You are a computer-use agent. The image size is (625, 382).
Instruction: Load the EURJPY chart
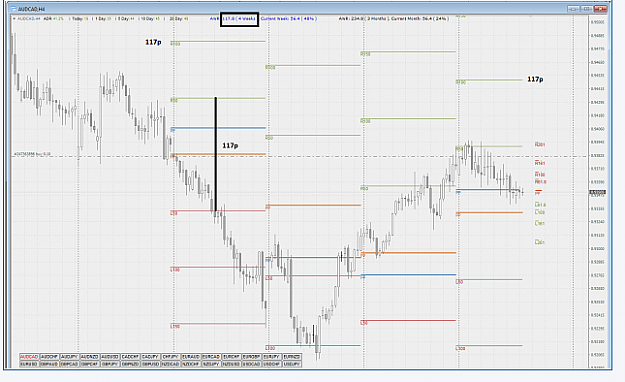272,356
